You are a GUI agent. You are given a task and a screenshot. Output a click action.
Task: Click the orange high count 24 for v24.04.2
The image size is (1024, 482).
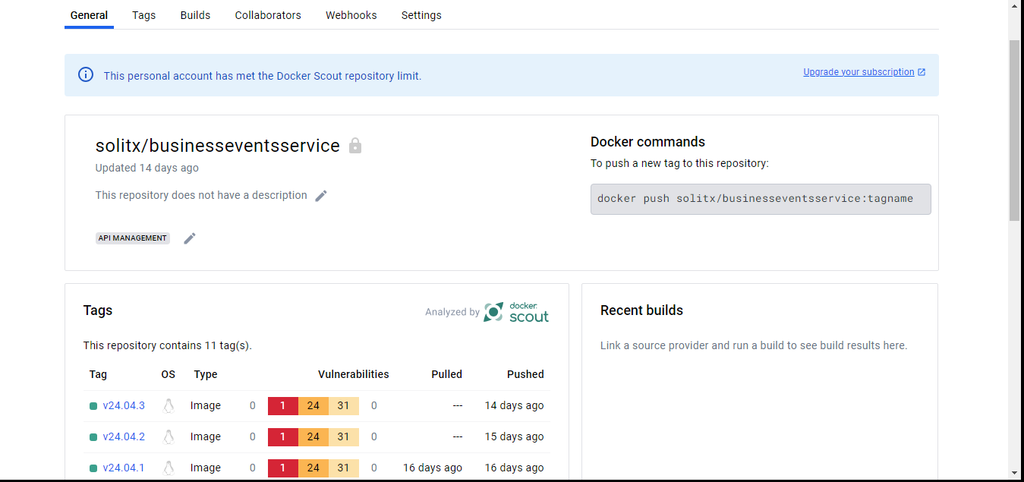[313, 437]
